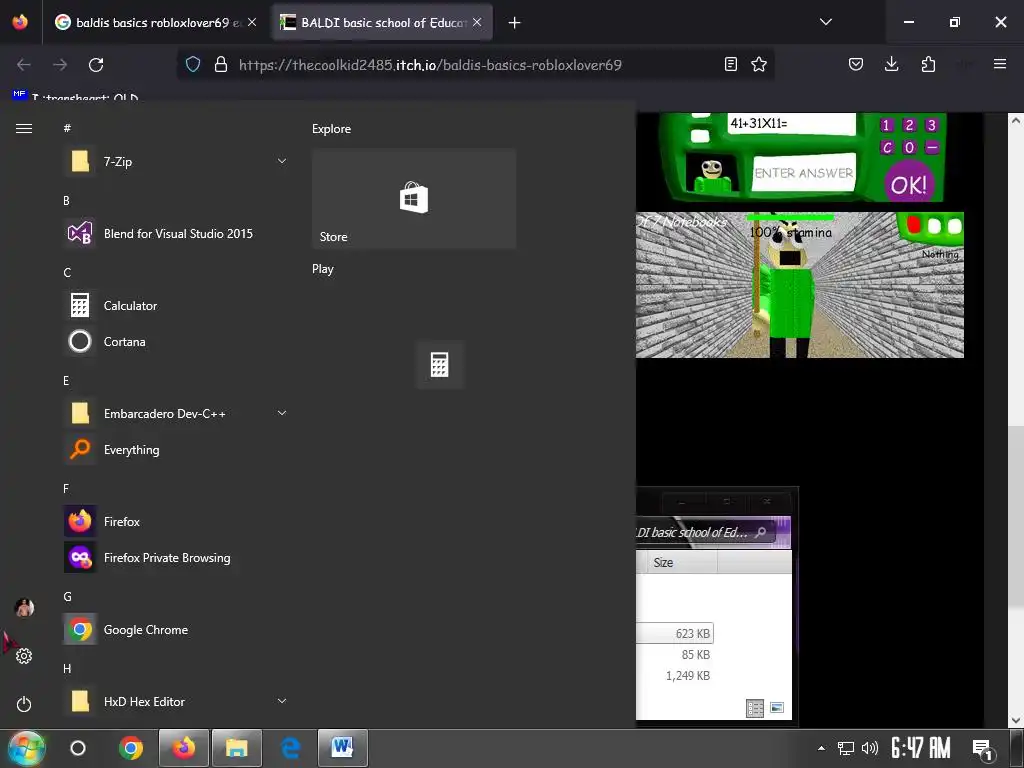Open Cortana circle on taskbar
This screenshot has height=768, width=1024.
coord(78,748)
